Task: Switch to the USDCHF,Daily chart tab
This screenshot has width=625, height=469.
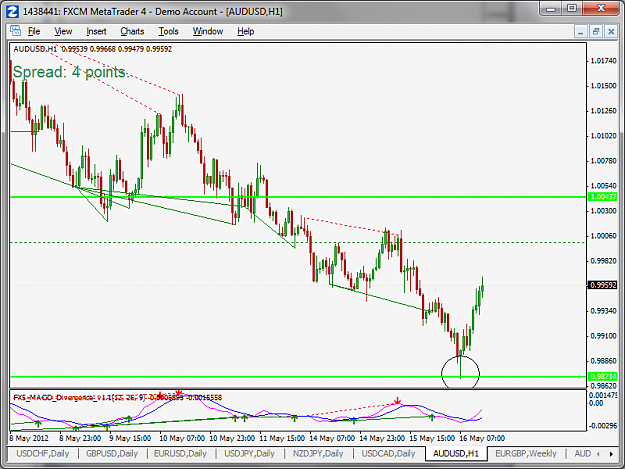Action: [43, 453]
